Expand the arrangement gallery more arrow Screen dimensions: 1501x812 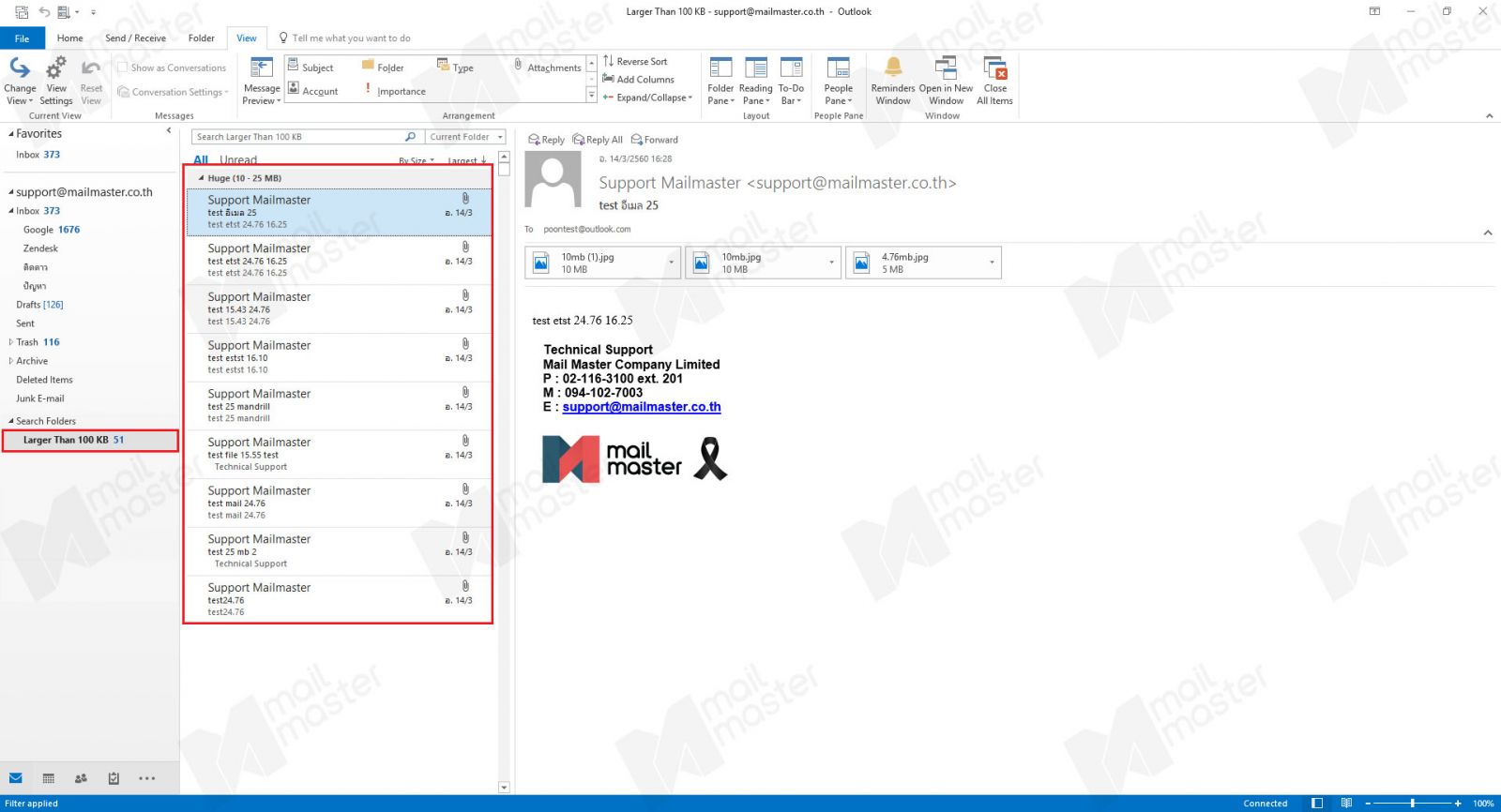pos(591,96)
